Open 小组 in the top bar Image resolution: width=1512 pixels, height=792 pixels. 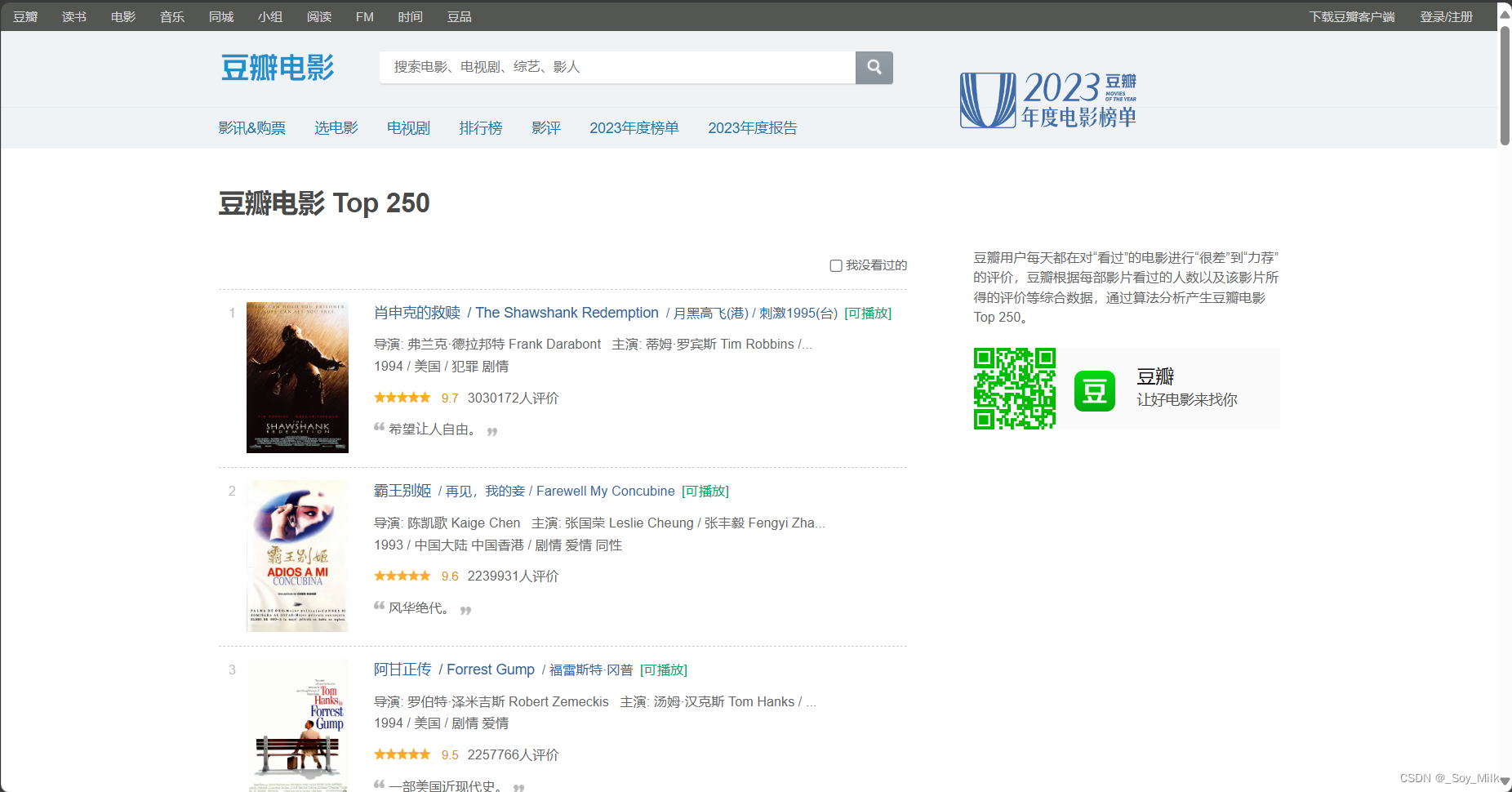pyautogui.click(x=270, y=16)
